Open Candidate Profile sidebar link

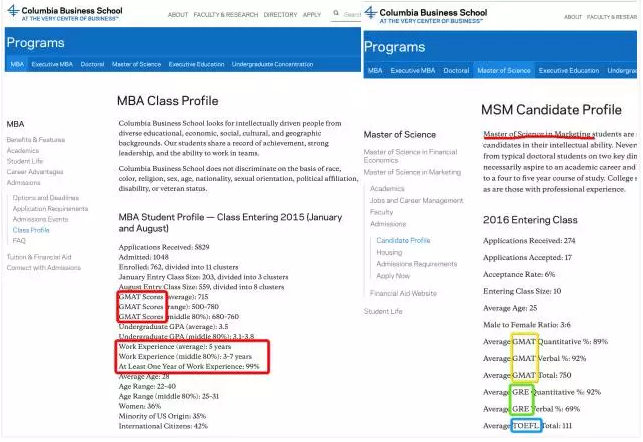[x=403, y=240]
